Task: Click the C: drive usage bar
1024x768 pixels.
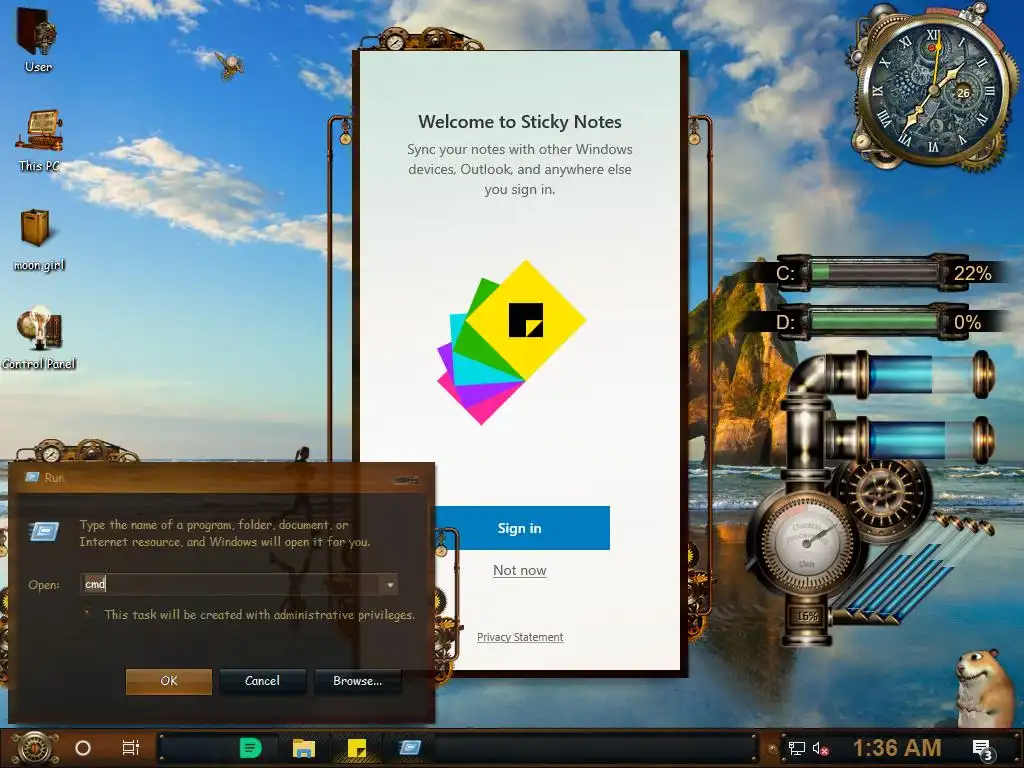Action: tap(873, 272)
